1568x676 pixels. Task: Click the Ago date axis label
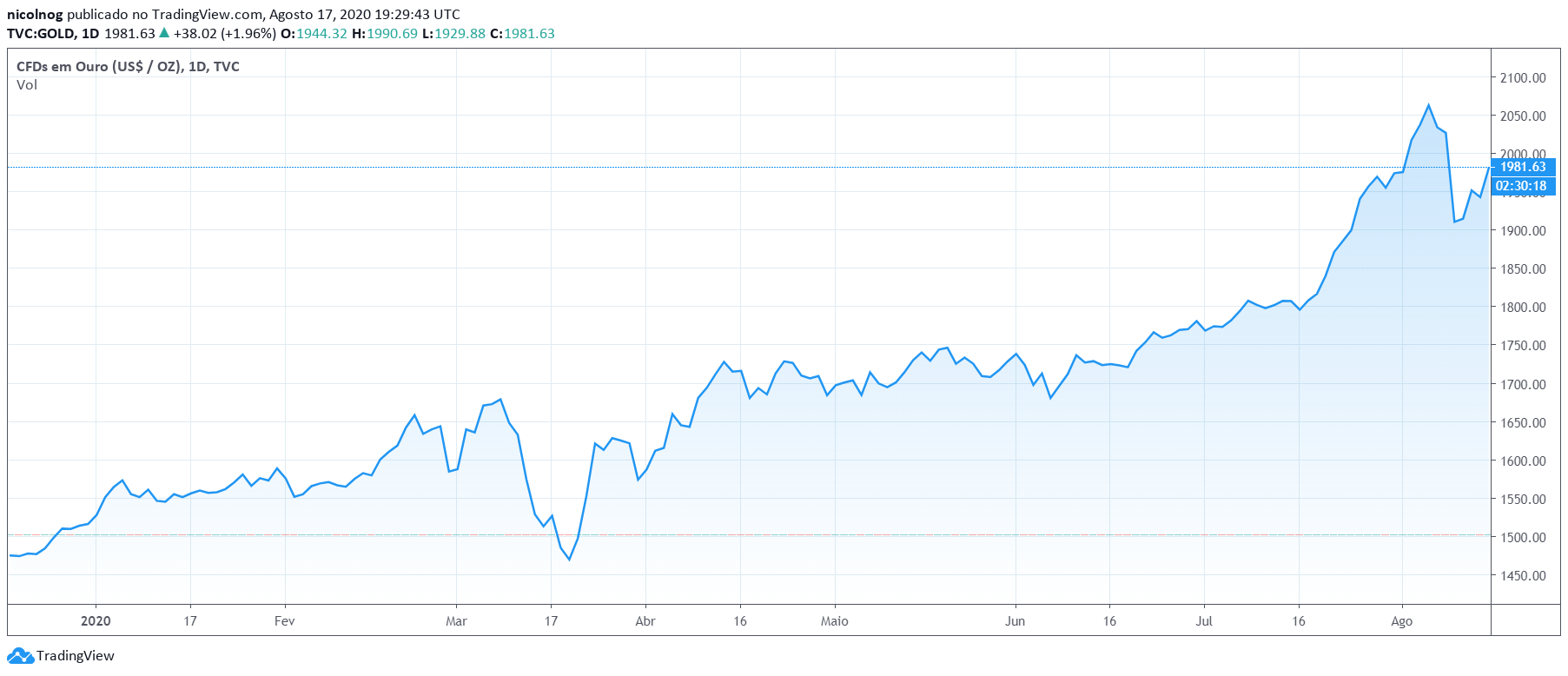point(1402,621)
